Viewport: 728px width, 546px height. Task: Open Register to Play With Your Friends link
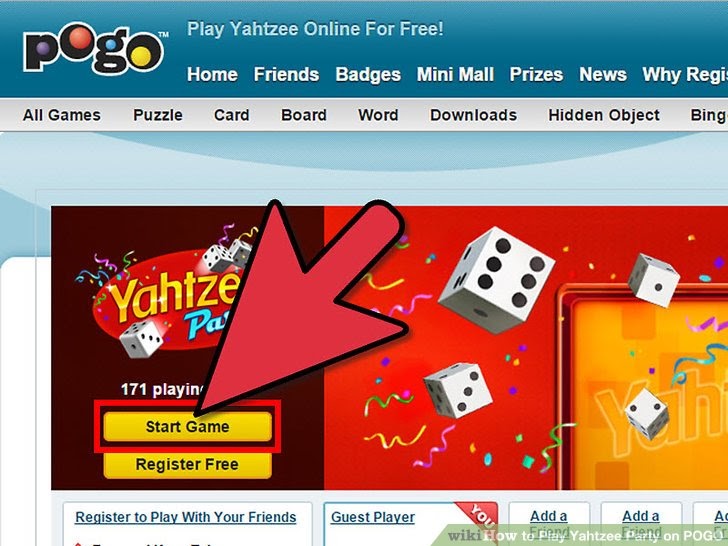(186, 517)
